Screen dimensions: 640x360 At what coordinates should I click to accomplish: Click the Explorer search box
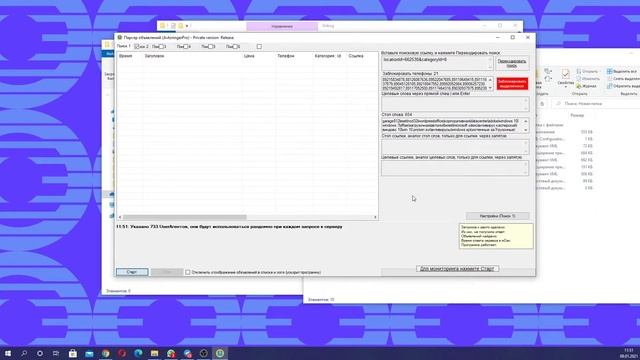tap(596, 104)
